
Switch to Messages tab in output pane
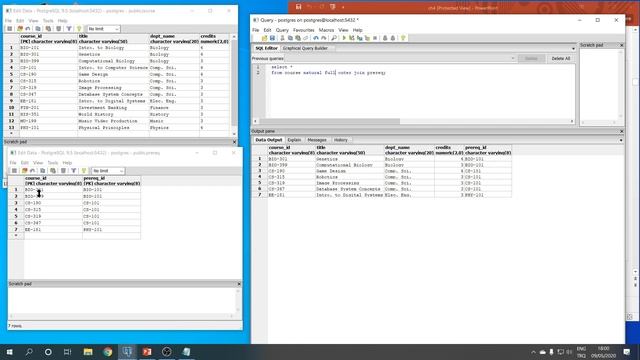pyautogui.click(x=317, y=140)
